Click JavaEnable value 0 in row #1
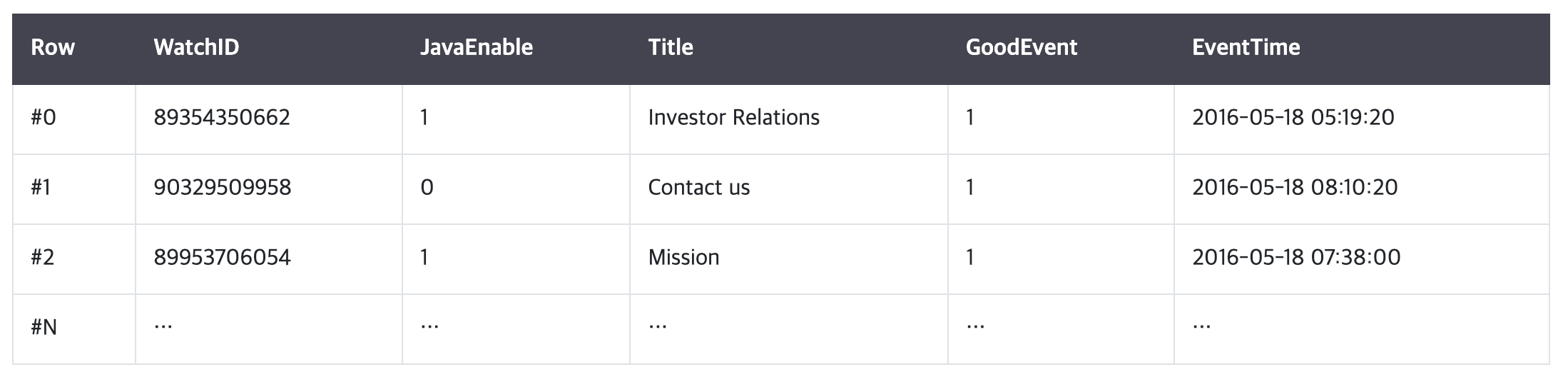The width and height of the screenshot is (1568, 387). click(x=427, y=188)
